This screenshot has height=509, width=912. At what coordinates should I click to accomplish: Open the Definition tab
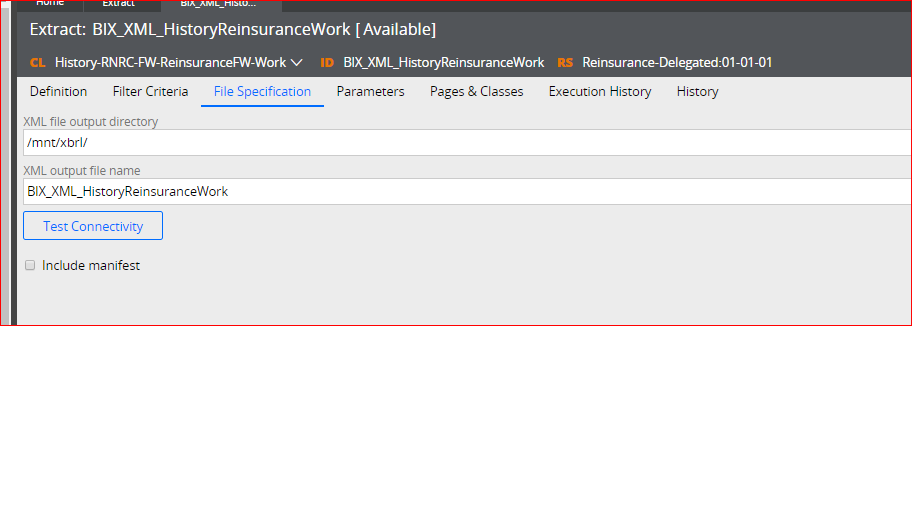[x=58, y=91]
